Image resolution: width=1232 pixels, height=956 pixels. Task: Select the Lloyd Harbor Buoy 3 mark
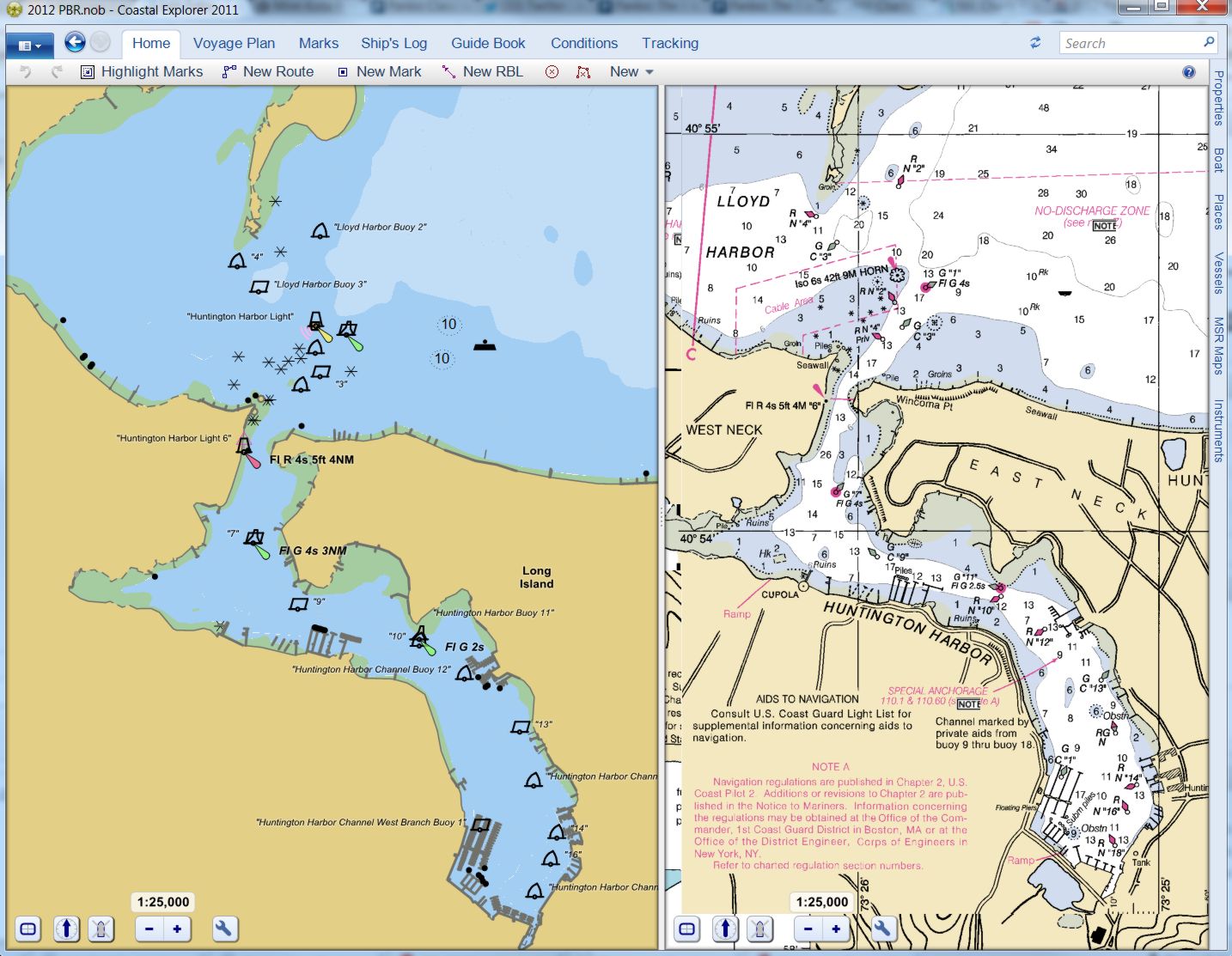pos(259,287)
